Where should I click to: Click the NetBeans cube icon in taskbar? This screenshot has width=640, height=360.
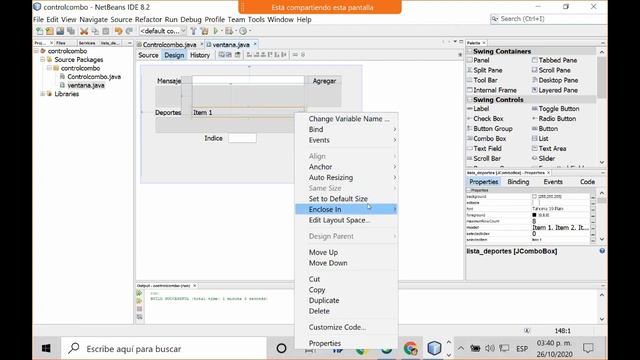pos(434,348)
